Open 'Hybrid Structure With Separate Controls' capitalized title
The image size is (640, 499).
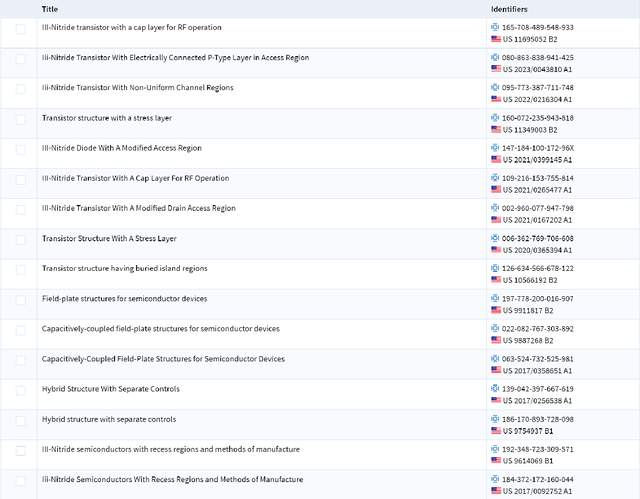pyautogui.click(x=111, y=389)
